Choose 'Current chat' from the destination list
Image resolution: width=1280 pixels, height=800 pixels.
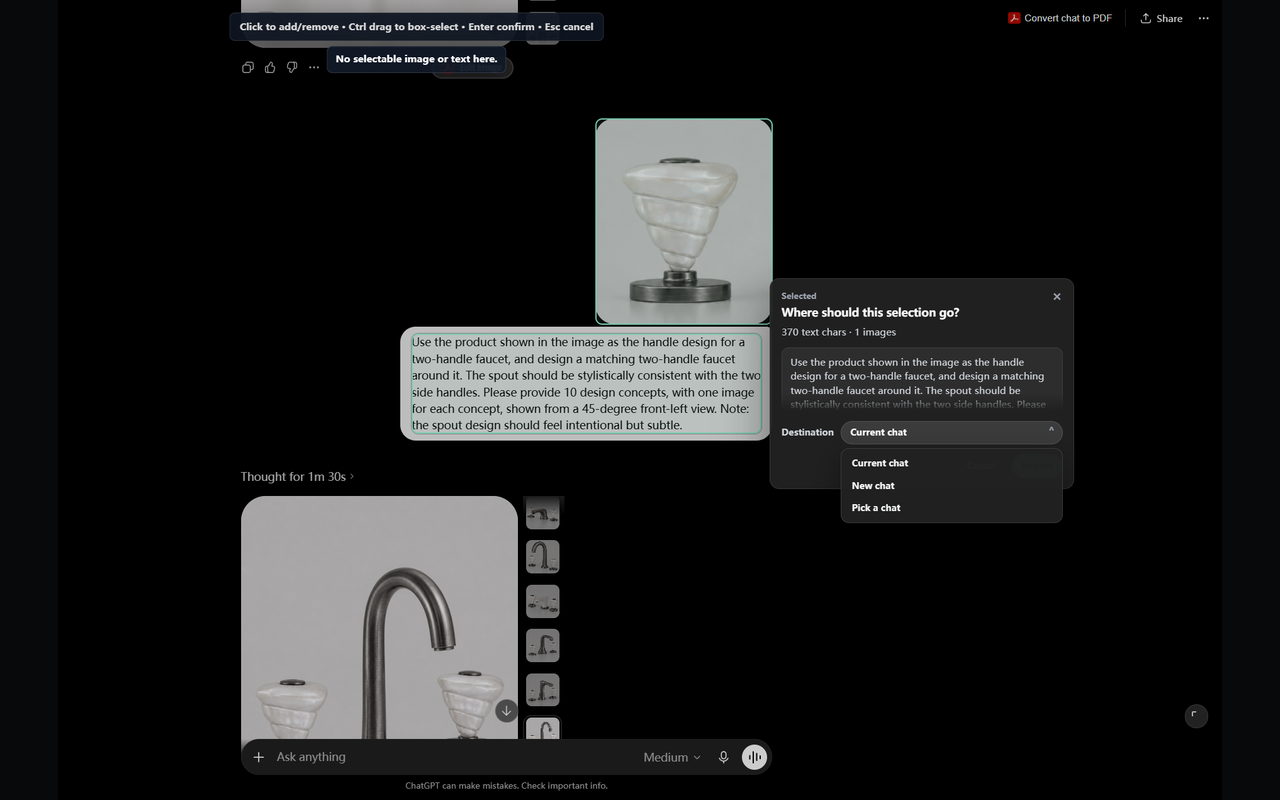951,463
